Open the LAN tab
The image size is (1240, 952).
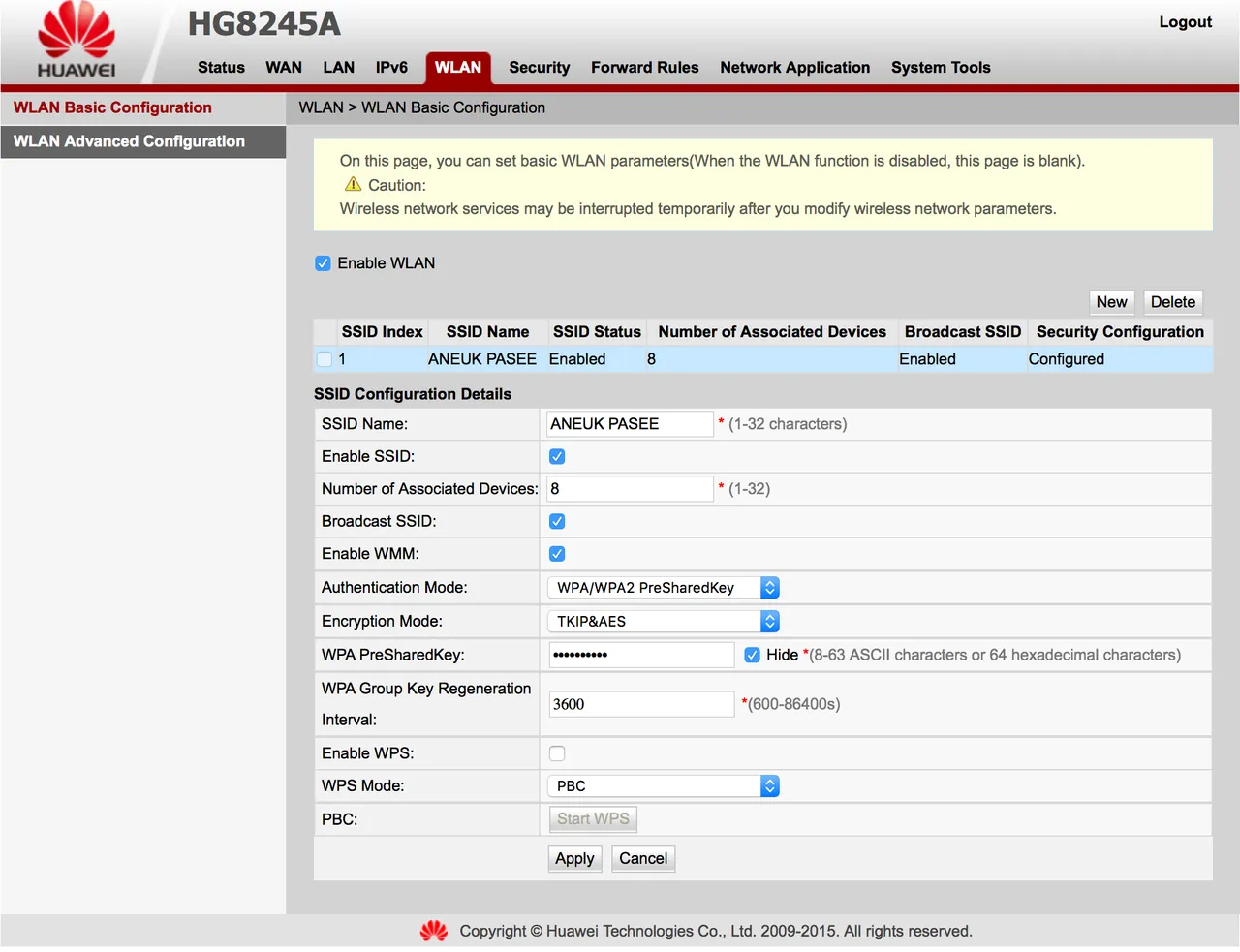point(338,68)
